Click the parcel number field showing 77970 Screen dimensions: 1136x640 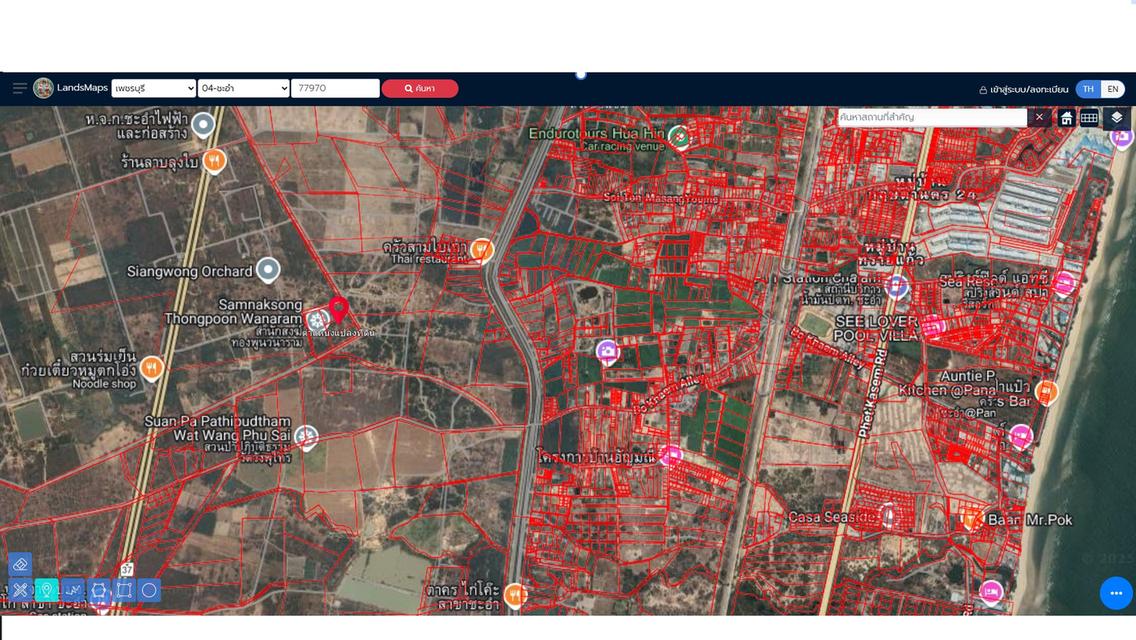click(335, 88)
